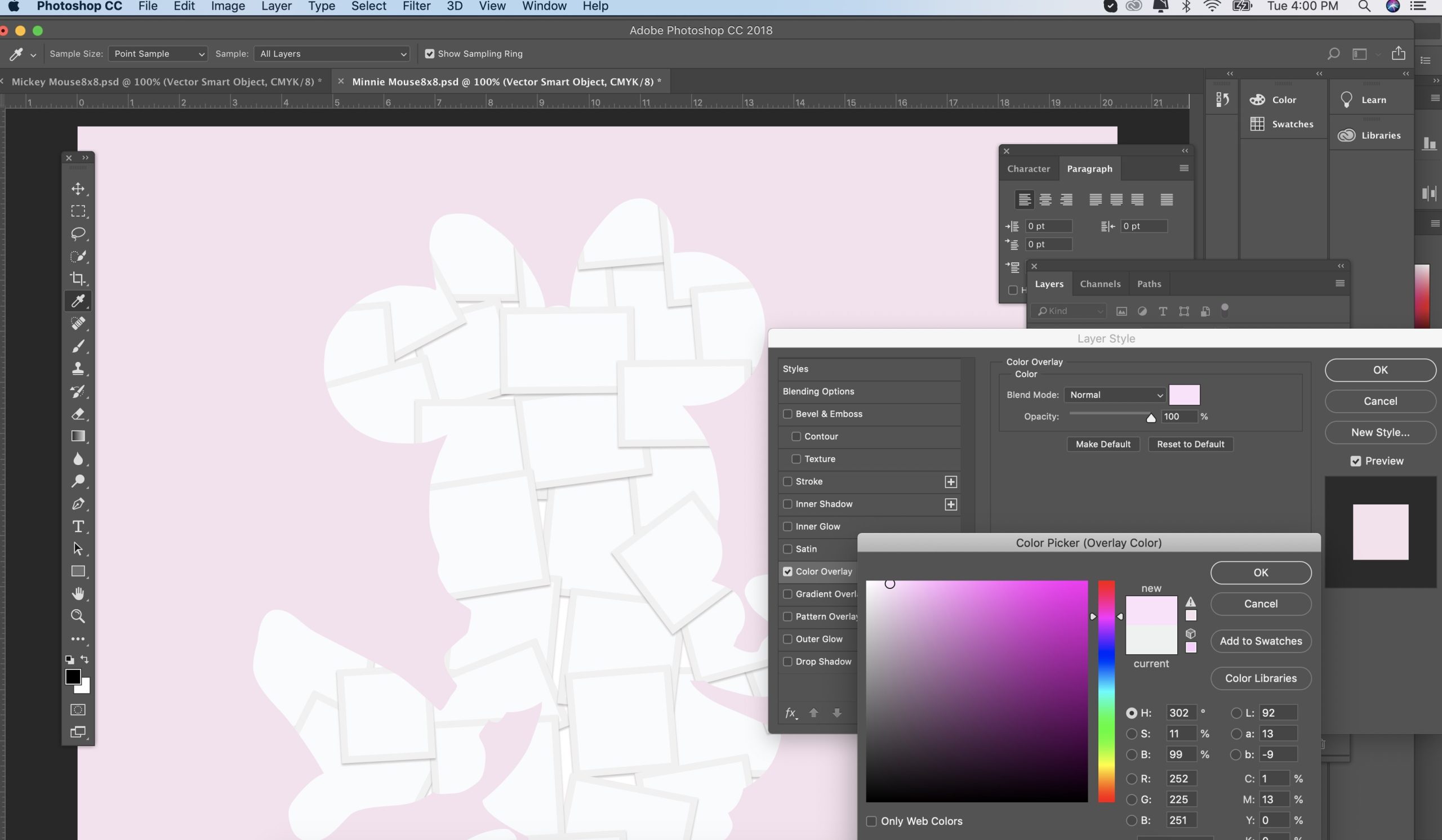Open the Window menu
Image resolution: width=1442 pixels, height=840 pixels.
pyautogui.click(x=544, y=6)
